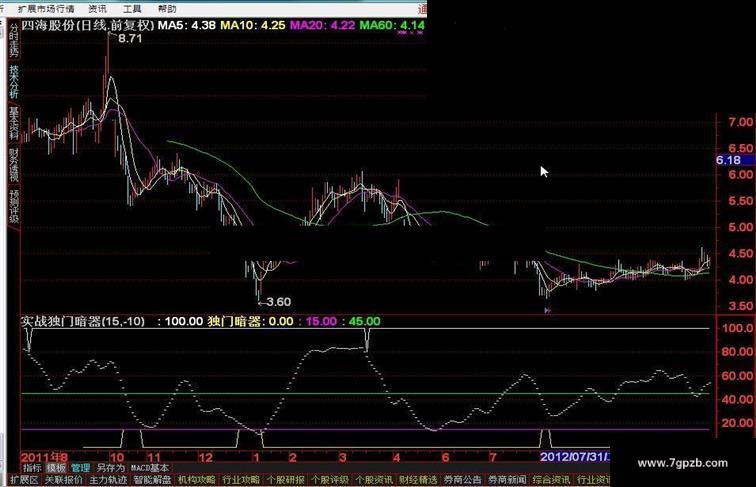
Task: Open the 券商公告 bottom tab
Action: [462, 480]
